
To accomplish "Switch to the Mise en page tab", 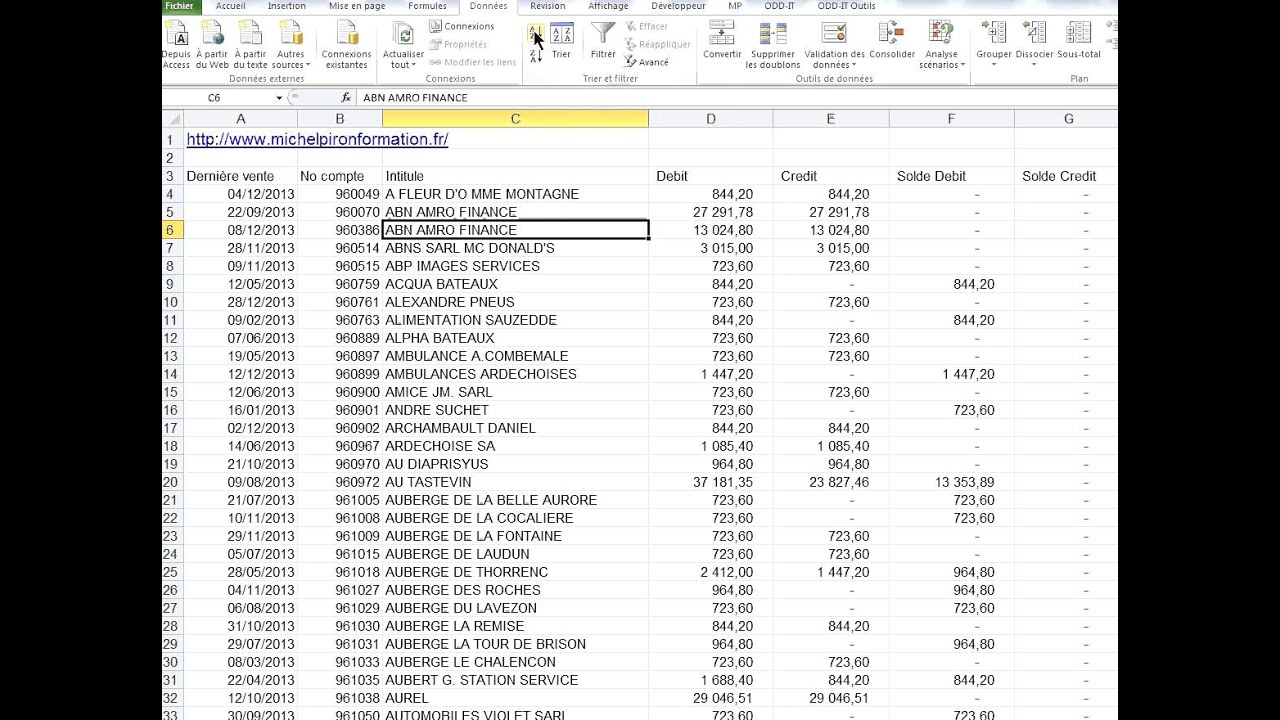I will pos(357,6).
